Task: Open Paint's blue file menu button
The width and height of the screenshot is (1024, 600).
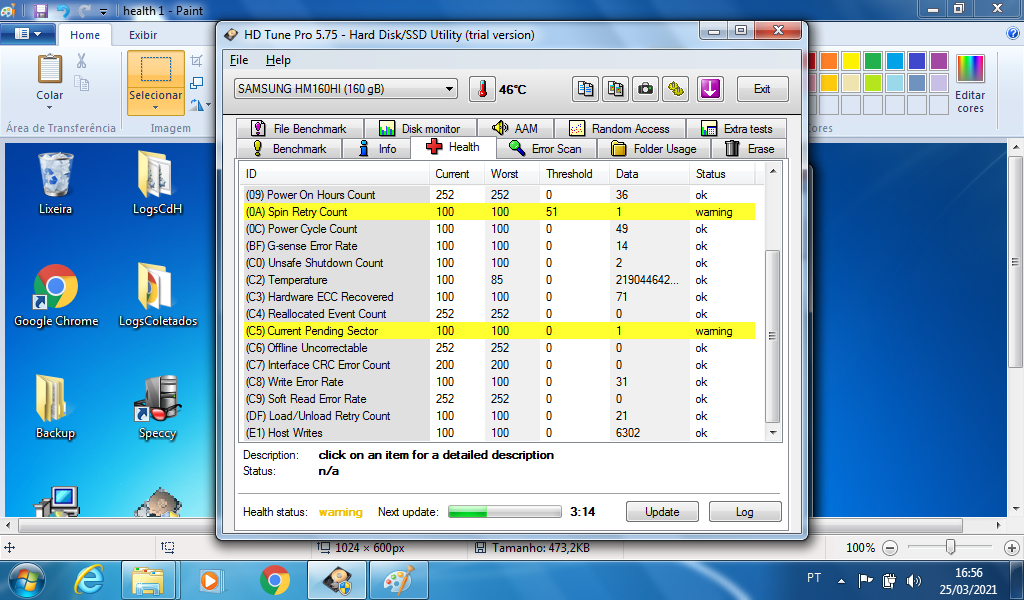Action: [27, 34]
